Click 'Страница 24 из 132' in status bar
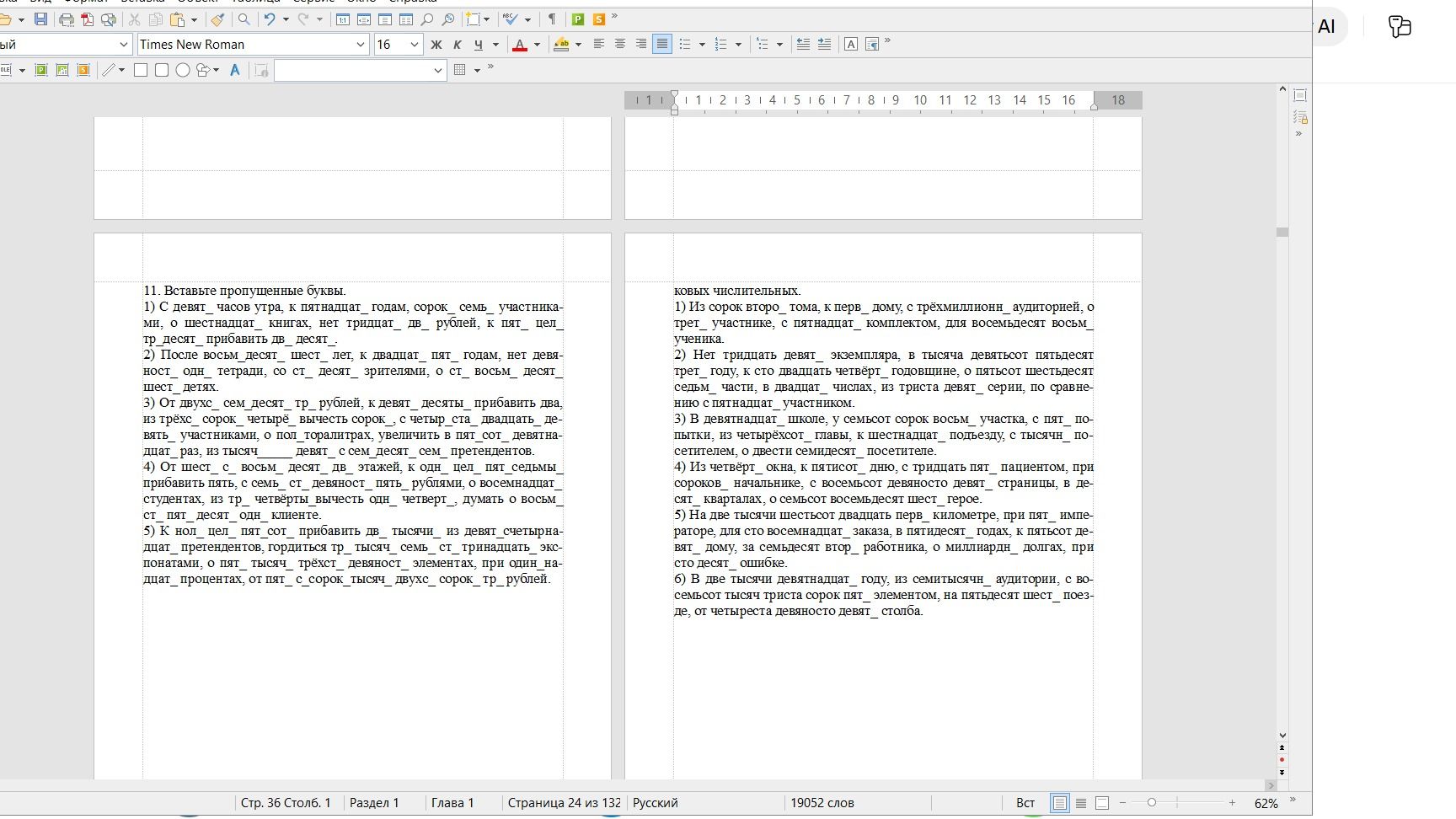The height and width of the screenshot is (819, 1456). click(564, 803)
